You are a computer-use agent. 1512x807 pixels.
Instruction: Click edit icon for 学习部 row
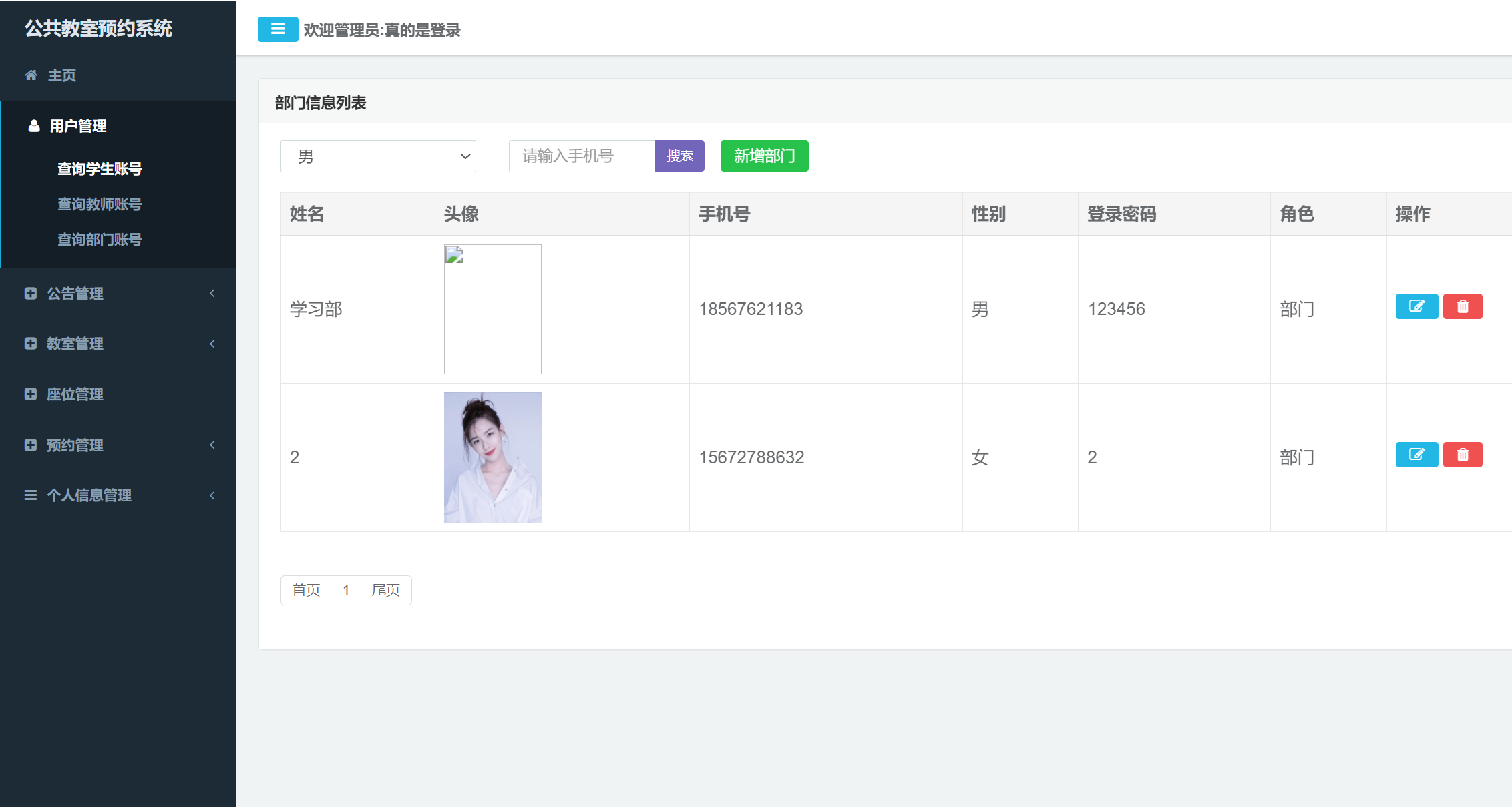1416,306
